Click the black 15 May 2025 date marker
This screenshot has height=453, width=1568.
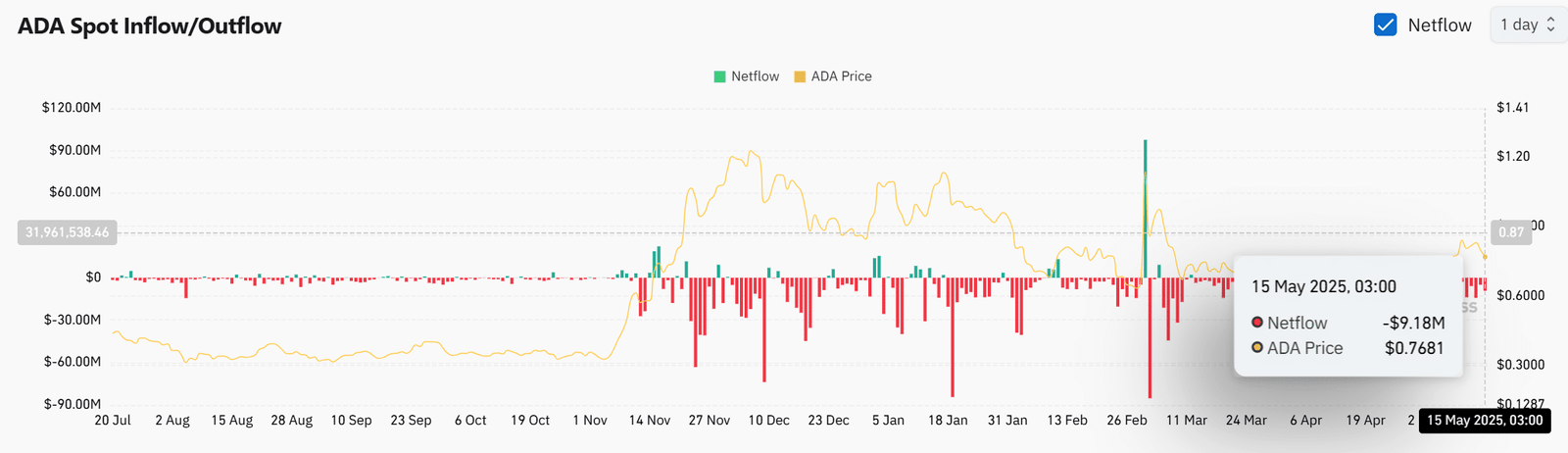[x=1484, y=421]
